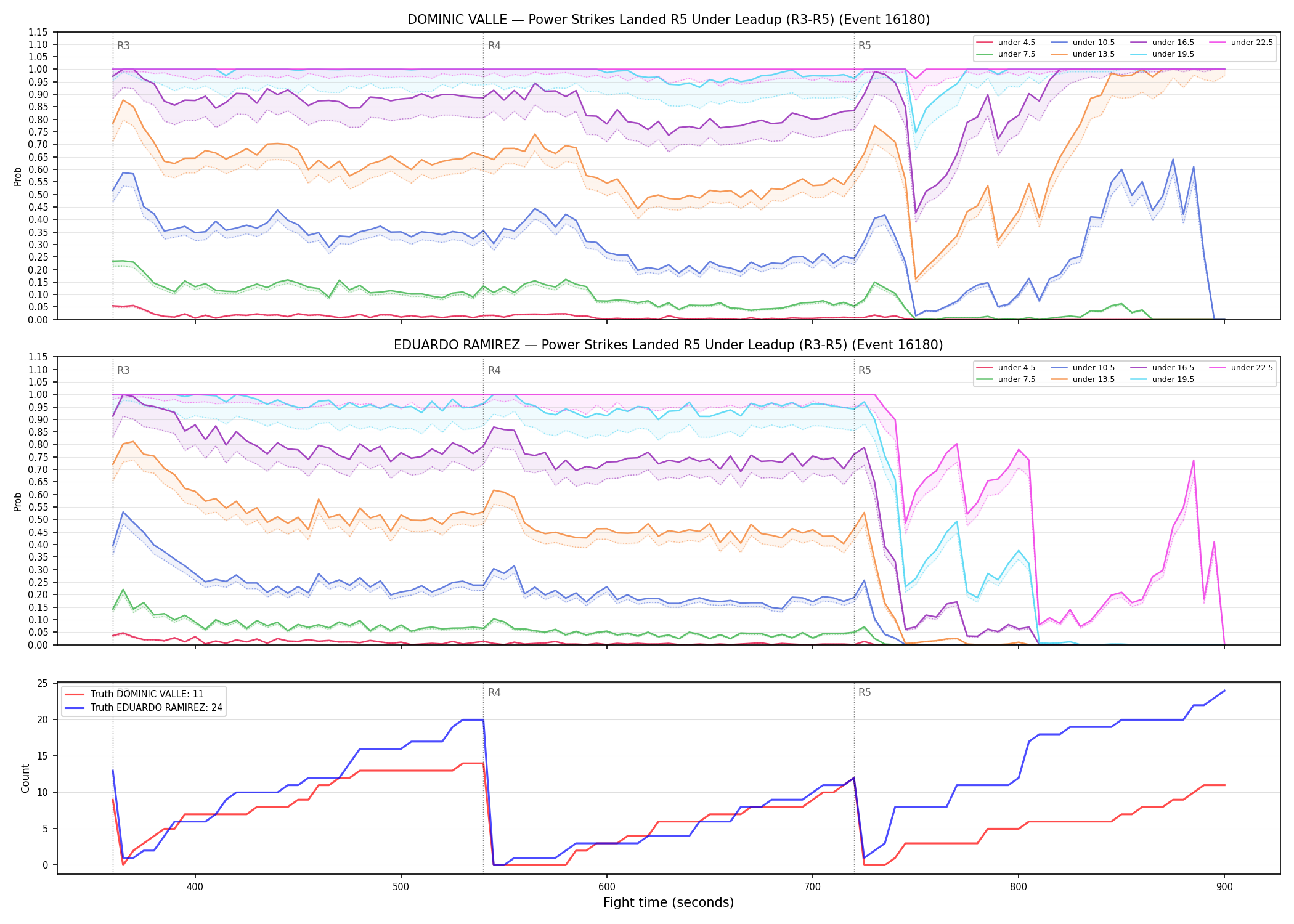Viewport: 1294px width, 924px height.
Task: Click the 25 tick on the Count axis
Action: pos(43,683)
